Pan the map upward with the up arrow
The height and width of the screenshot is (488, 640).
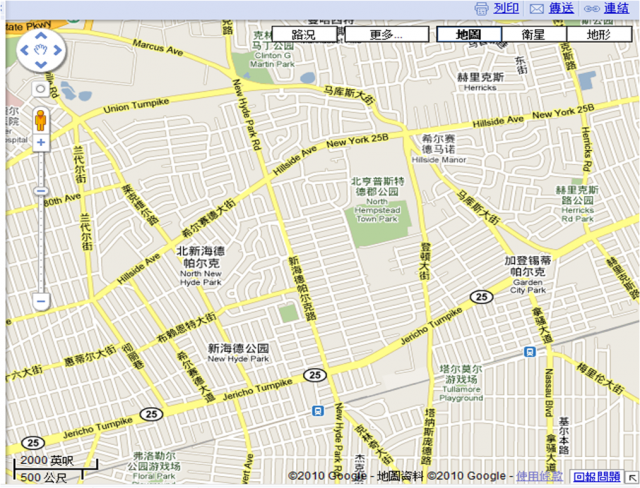click(x=41, y=36)
